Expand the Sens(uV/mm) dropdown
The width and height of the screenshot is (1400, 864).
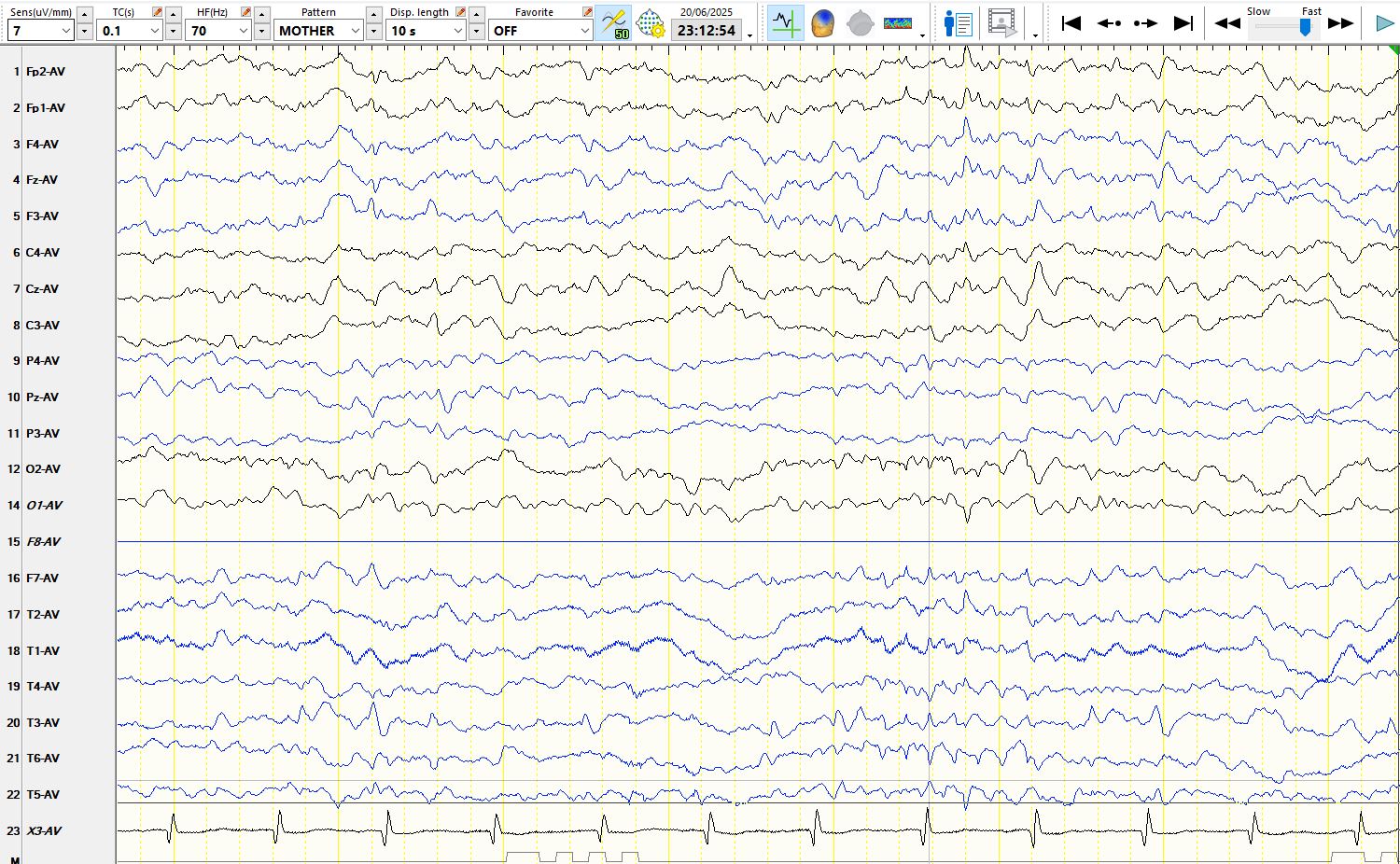click(65, 31)
